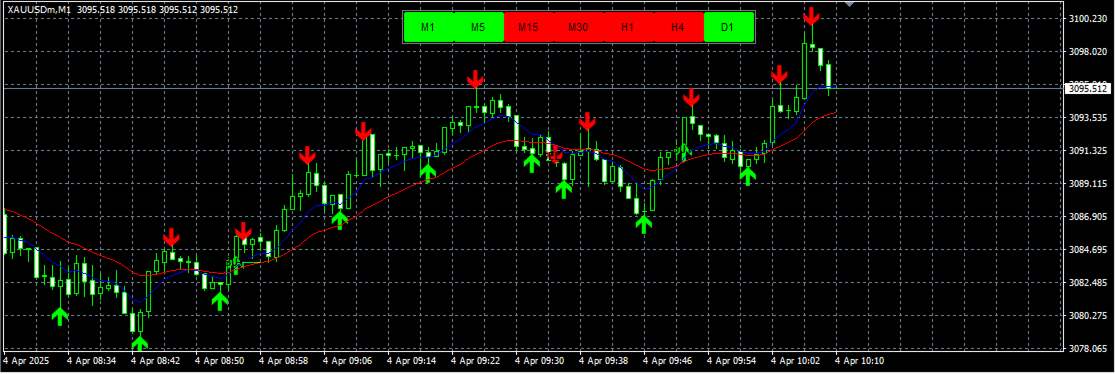Open the D1 daily timeframe
Screen dimensions: 1115x374
(x=727, y=28)
